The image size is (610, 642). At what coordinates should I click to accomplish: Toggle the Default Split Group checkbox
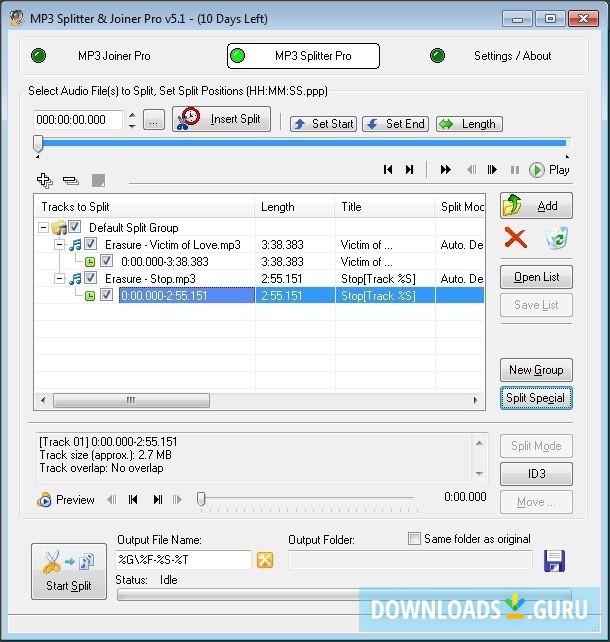click(x=75, y=226)
